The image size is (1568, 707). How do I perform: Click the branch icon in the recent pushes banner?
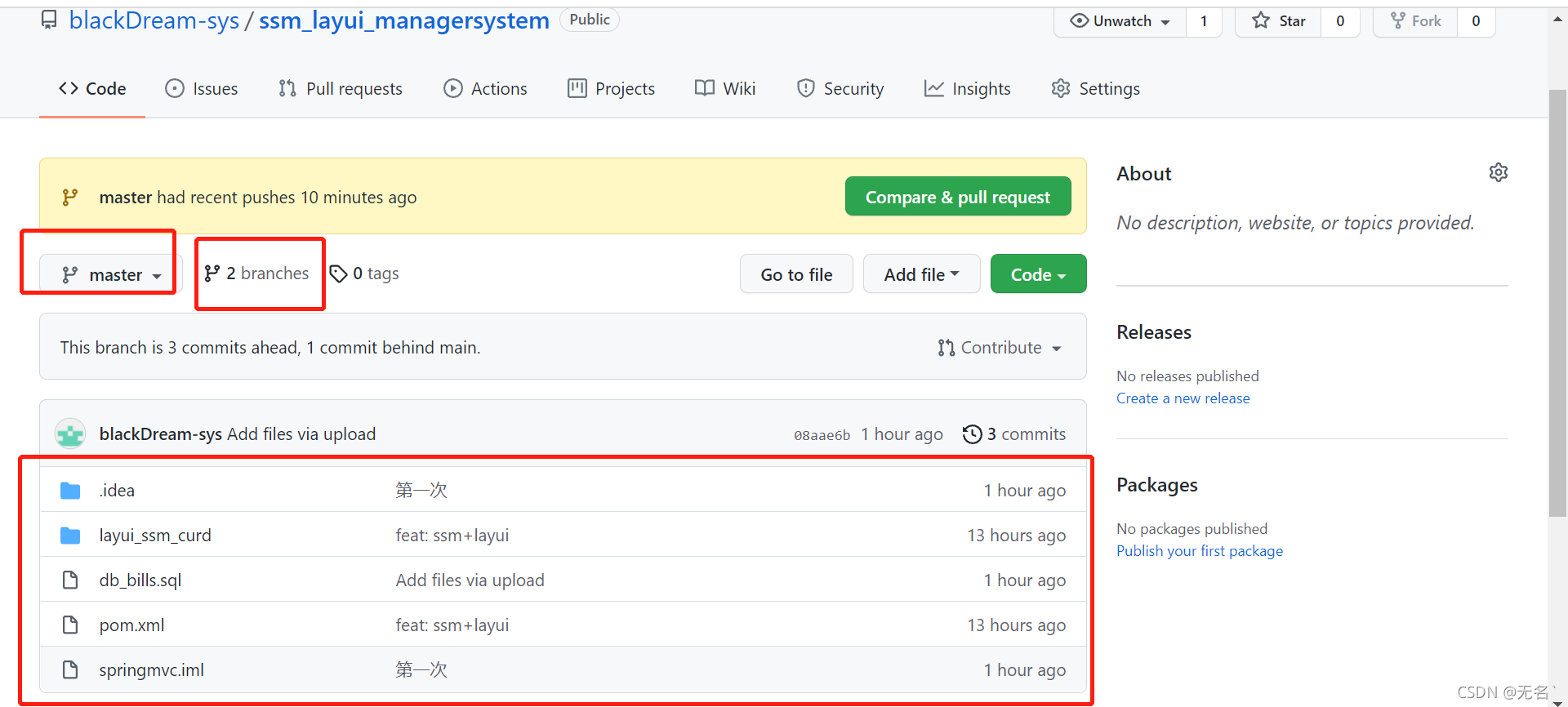pyautogui.click(x=70, y=197)
